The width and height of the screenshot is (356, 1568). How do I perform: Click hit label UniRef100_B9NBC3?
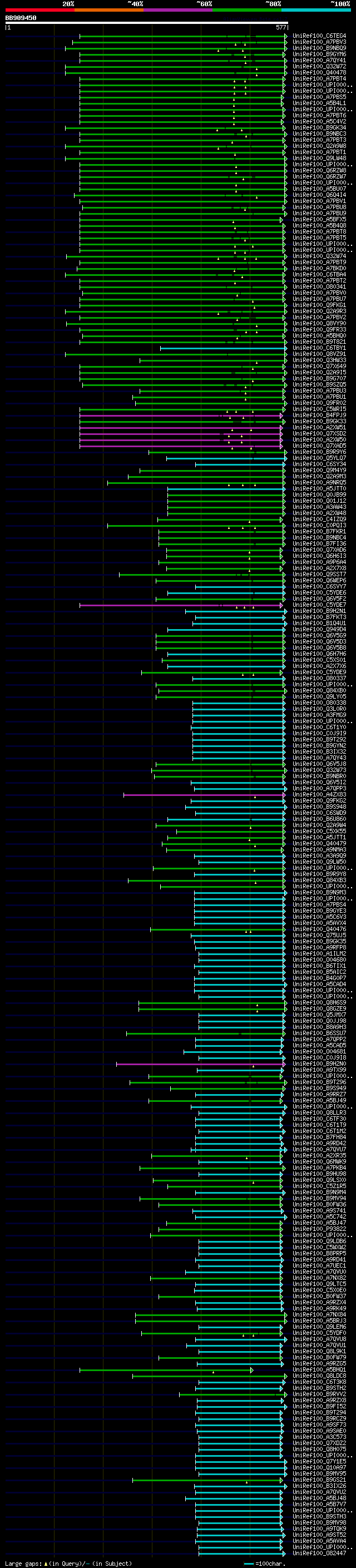[319, 134]
